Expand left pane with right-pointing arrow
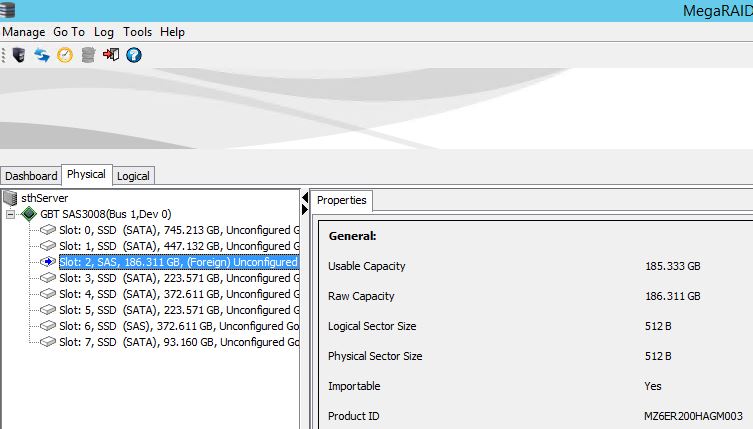The width and height of the screenshot is (753, 429). [305, 209]
